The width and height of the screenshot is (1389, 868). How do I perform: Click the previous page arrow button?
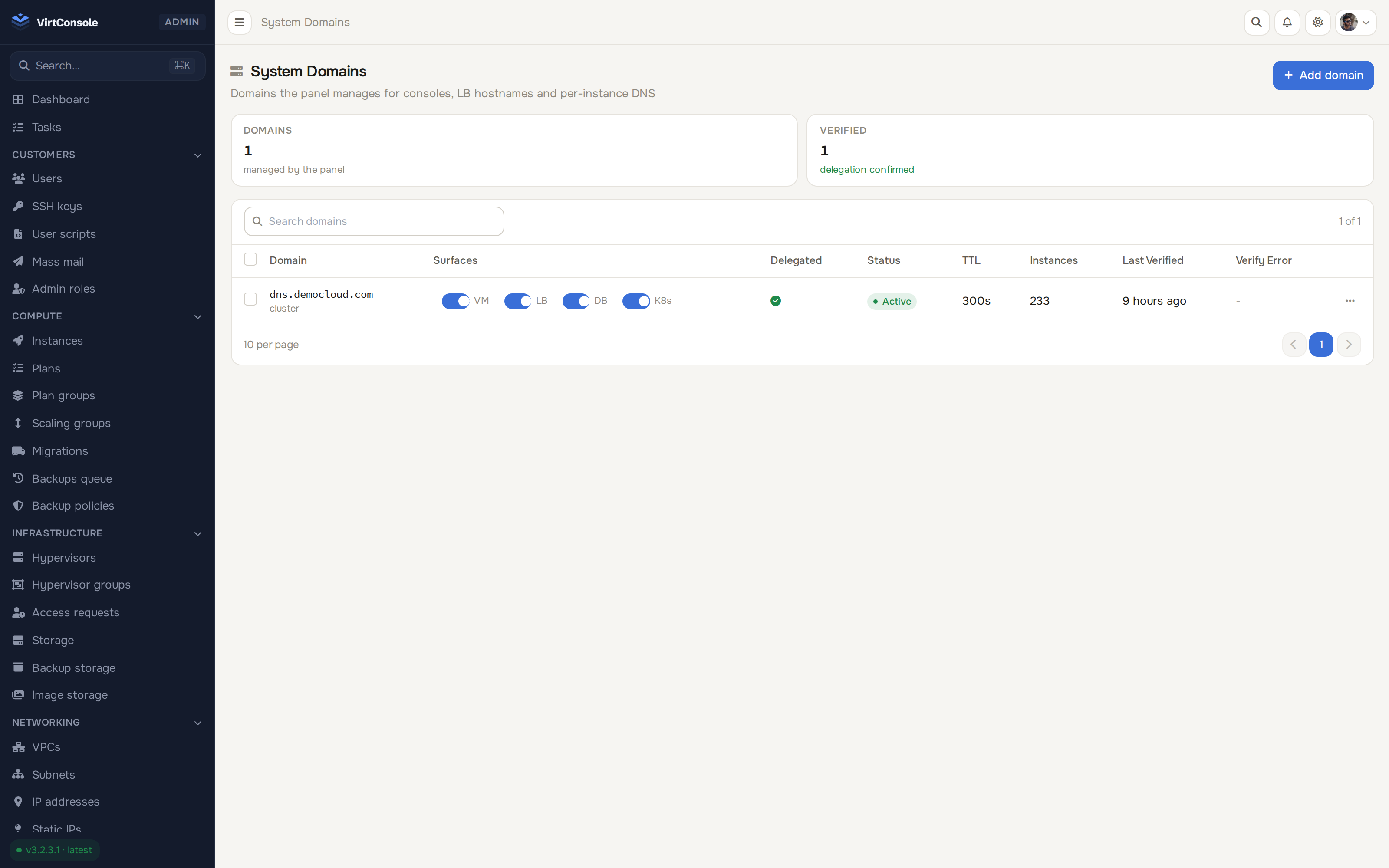pos(1294,345)
